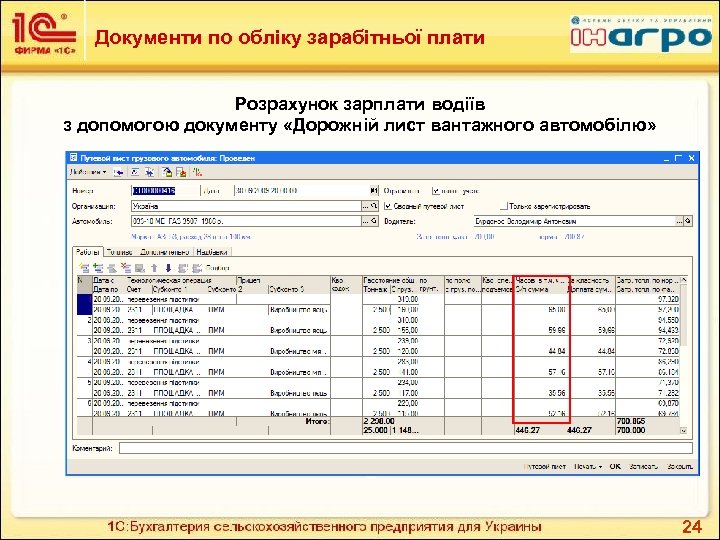The image size is (720, 540).
Task: Toggle the Только зарегистрировать checkbox
Action: click(504, 206)
